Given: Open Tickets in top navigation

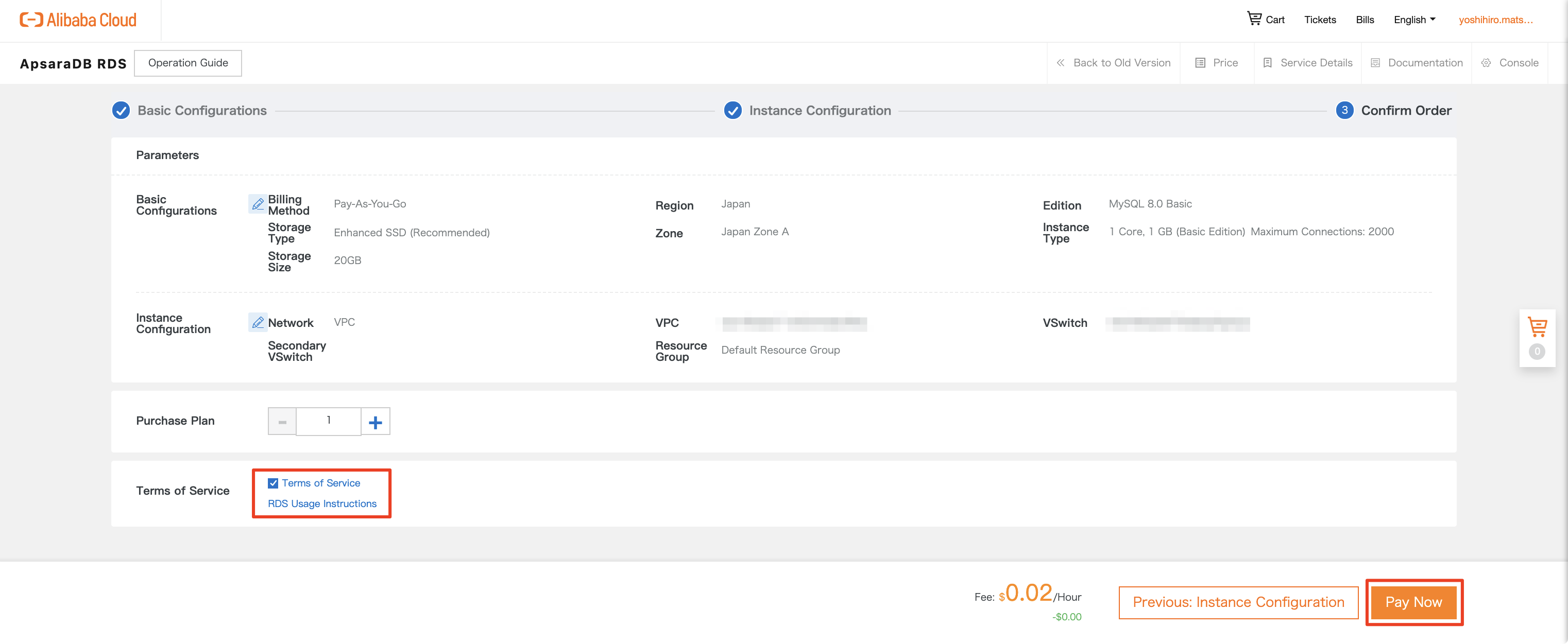Looking at the screenshot, I should (1320, 20).
